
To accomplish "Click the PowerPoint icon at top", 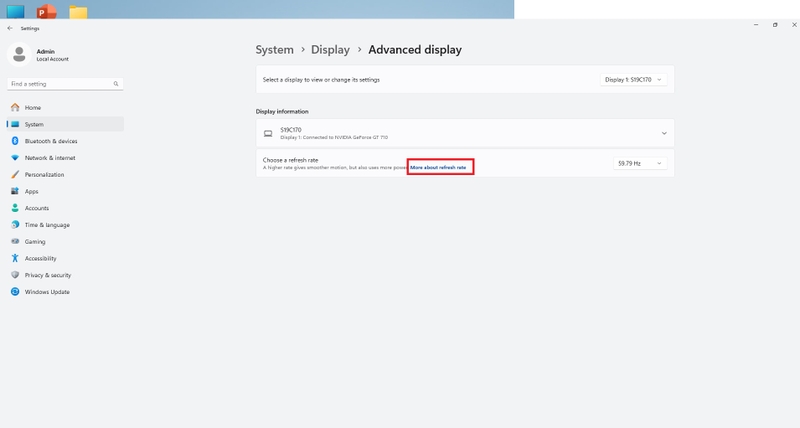I will coord(46,11).
